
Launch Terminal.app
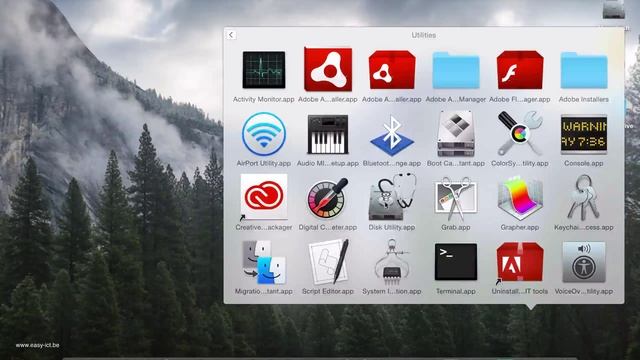(456, 262)
